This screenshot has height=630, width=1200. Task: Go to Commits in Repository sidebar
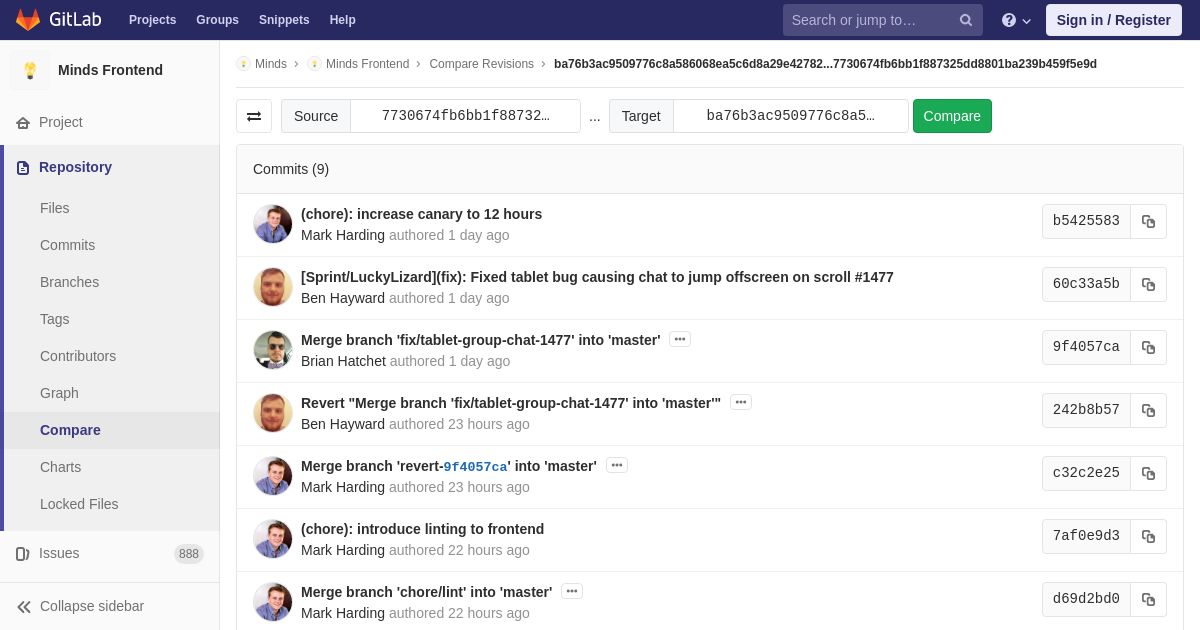click(67, 245)
